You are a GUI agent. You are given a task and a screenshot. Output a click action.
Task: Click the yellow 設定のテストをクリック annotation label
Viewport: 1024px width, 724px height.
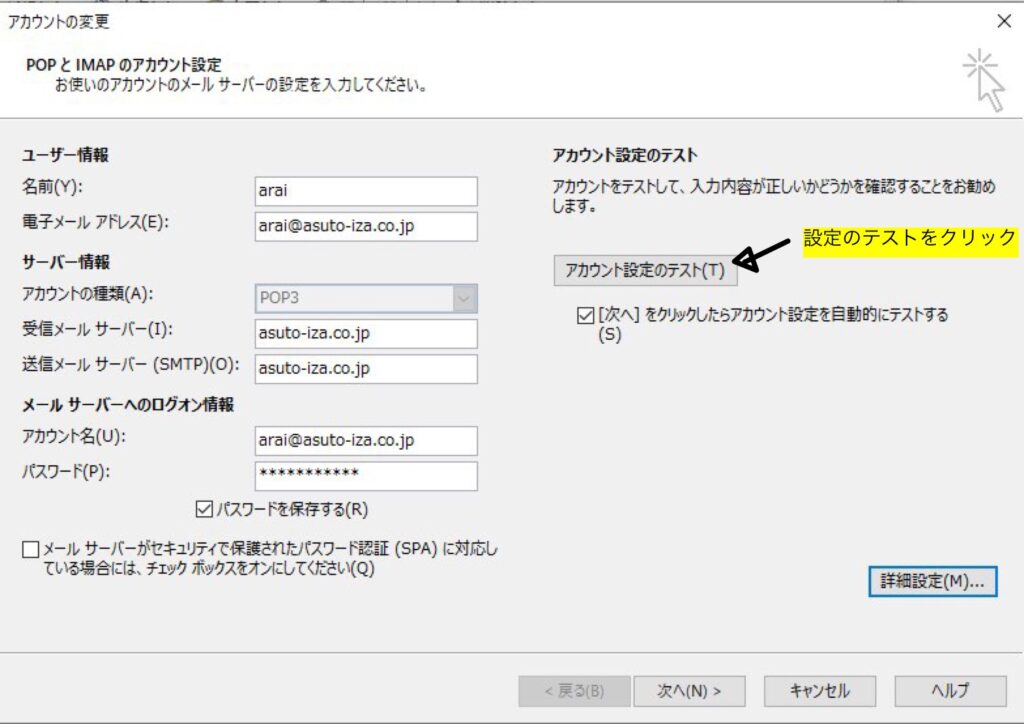click(x=910, y=239)
